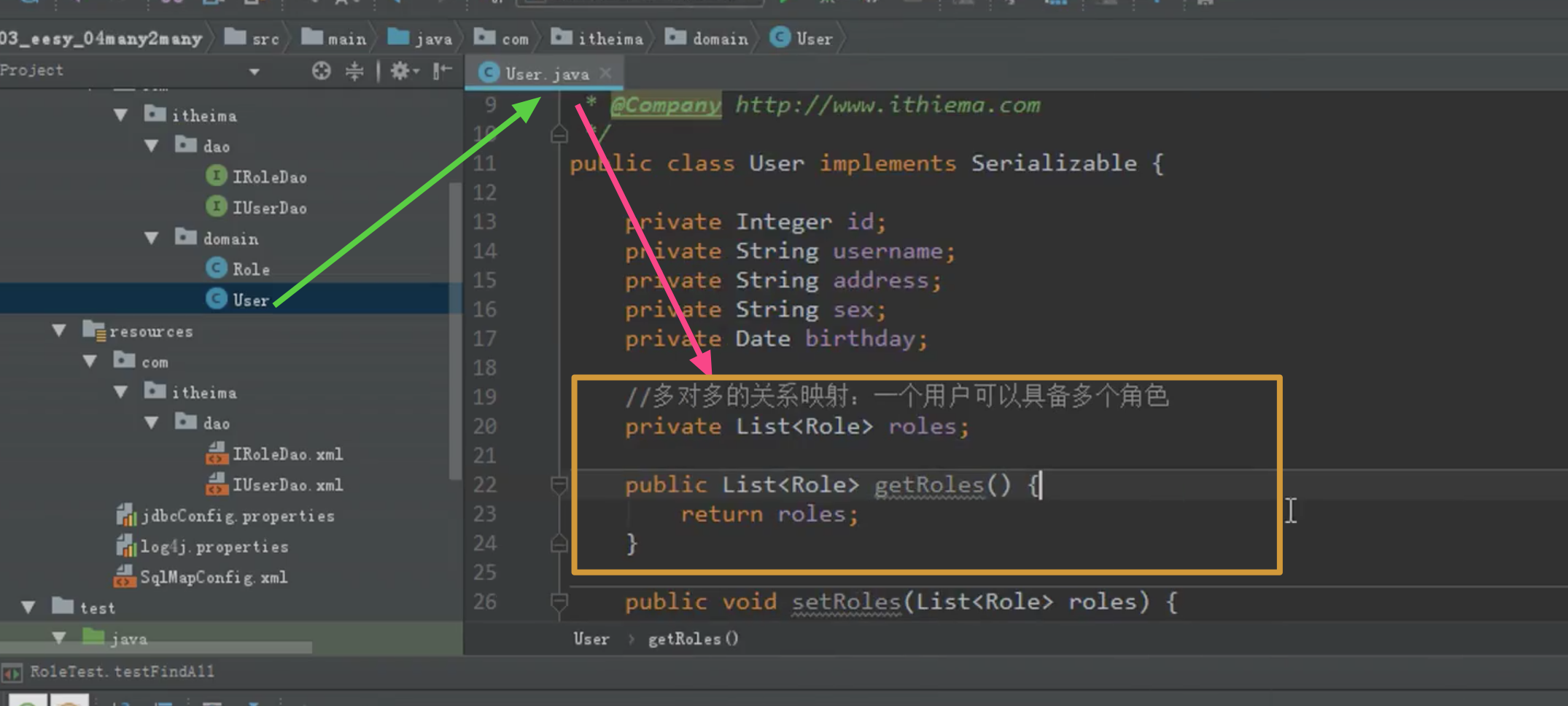Click the IUserDao interface icon
The width and height of the screenshot is (1568, 706).
click(216, 206)
